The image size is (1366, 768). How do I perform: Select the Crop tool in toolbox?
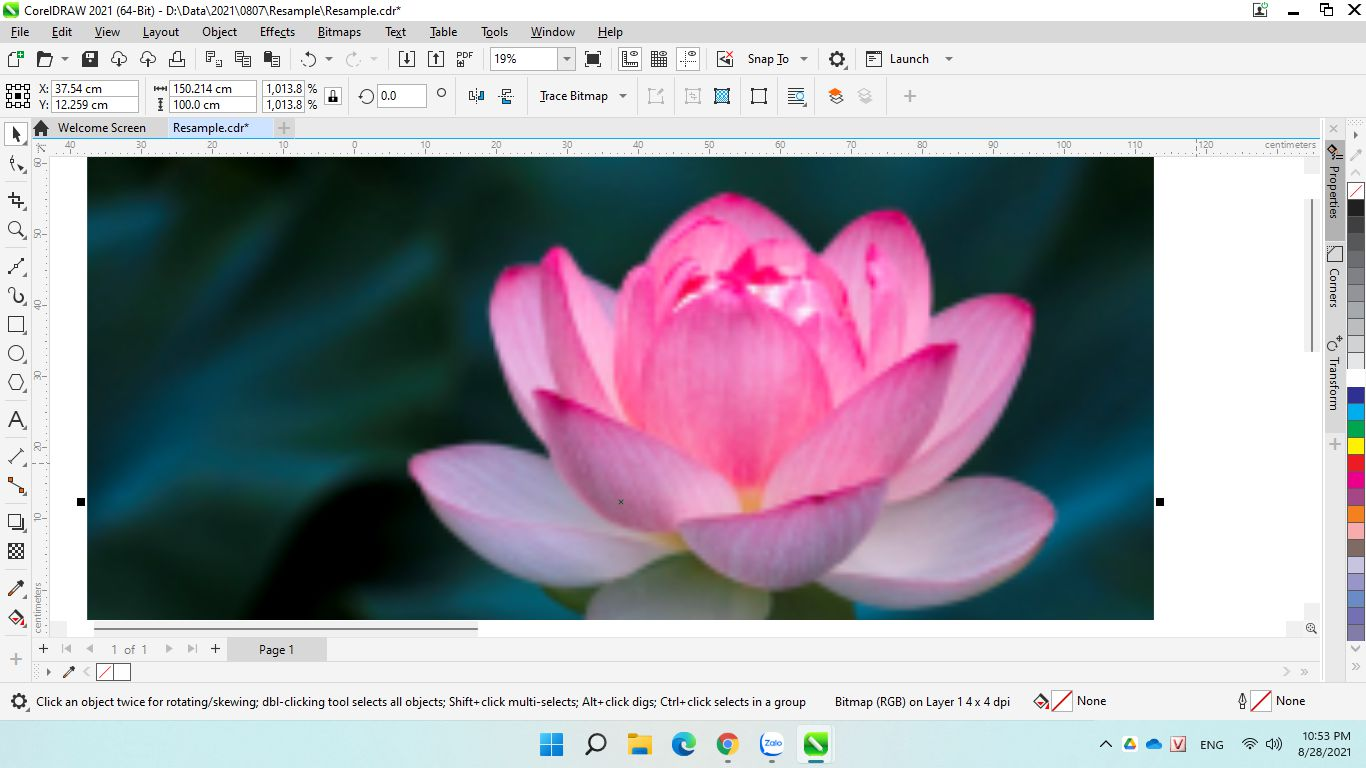16,200
